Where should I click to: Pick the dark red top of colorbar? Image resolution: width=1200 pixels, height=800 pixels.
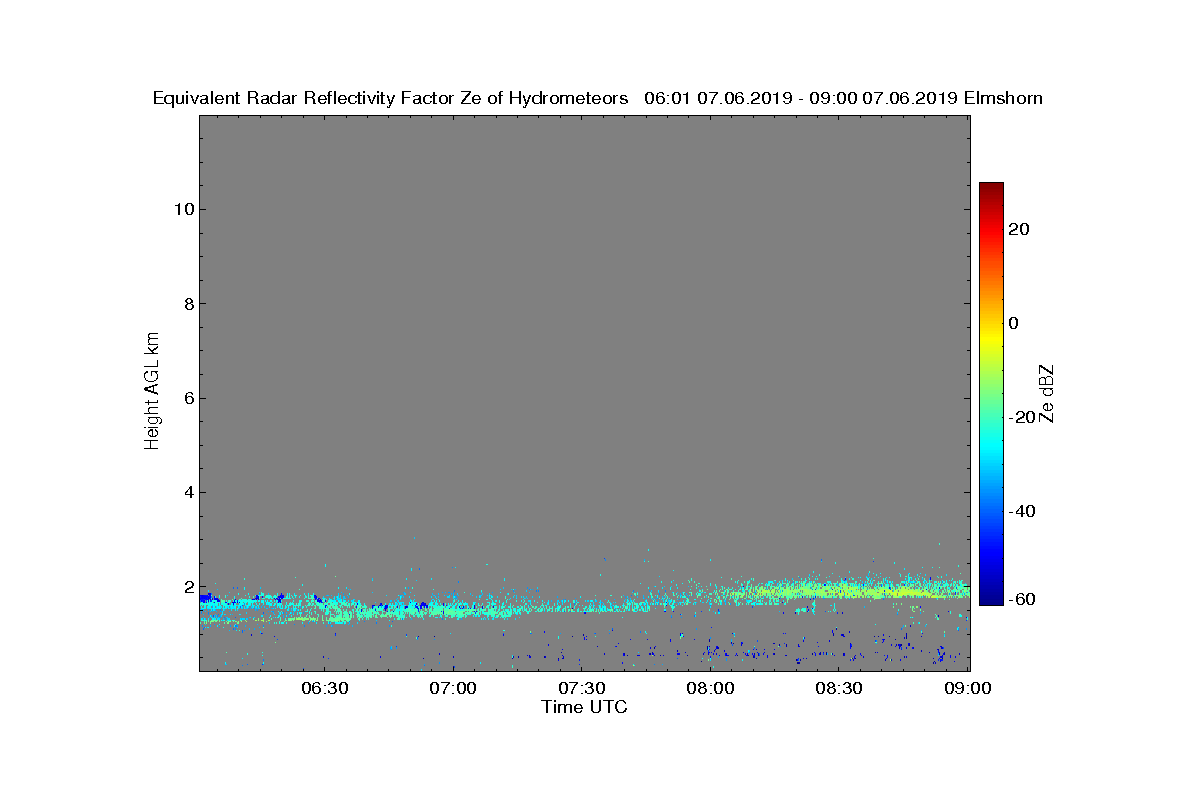[991, 188]
